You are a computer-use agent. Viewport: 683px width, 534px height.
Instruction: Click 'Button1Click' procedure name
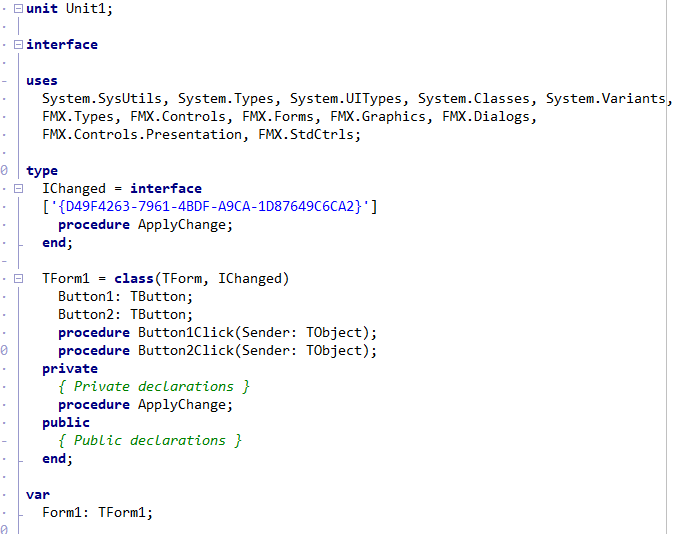[186, 333]
